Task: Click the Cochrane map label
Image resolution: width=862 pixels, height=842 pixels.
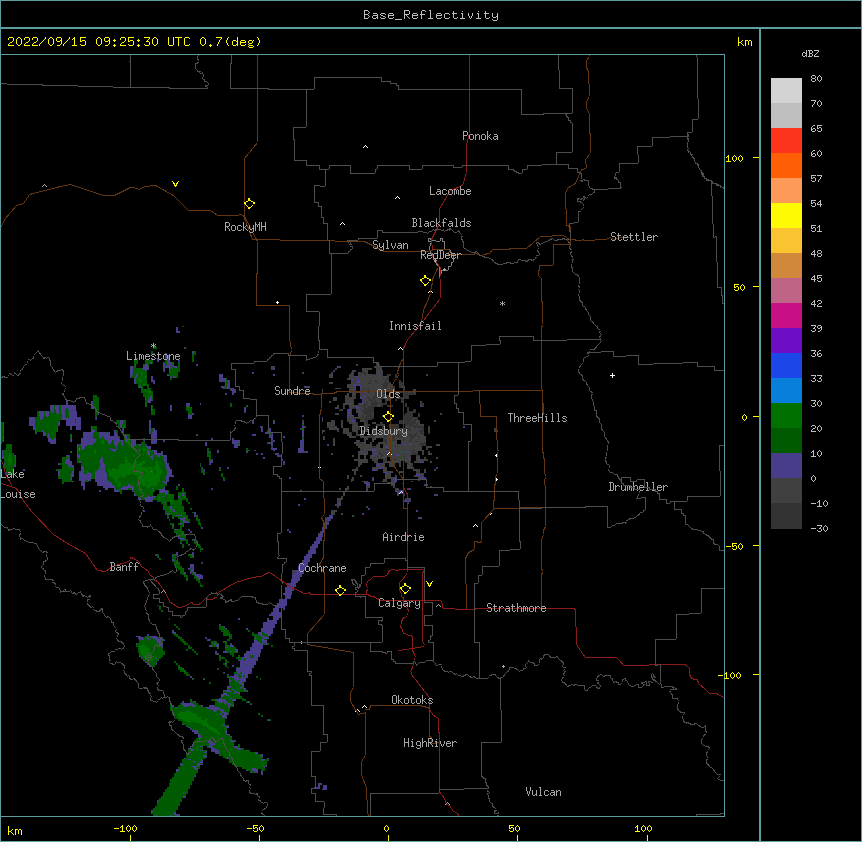Action: click(x=322, y=568)
